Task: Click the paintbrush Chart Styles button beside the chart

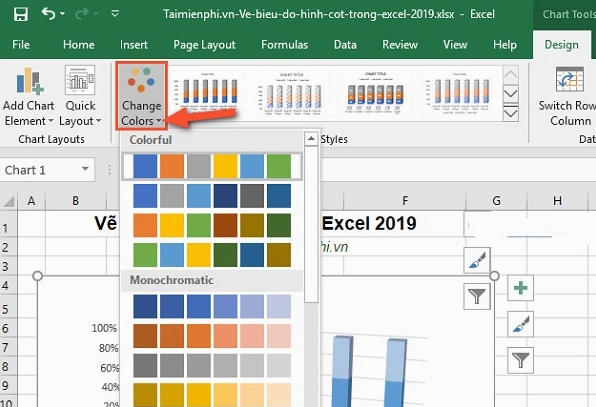Action: click(520, 324)
